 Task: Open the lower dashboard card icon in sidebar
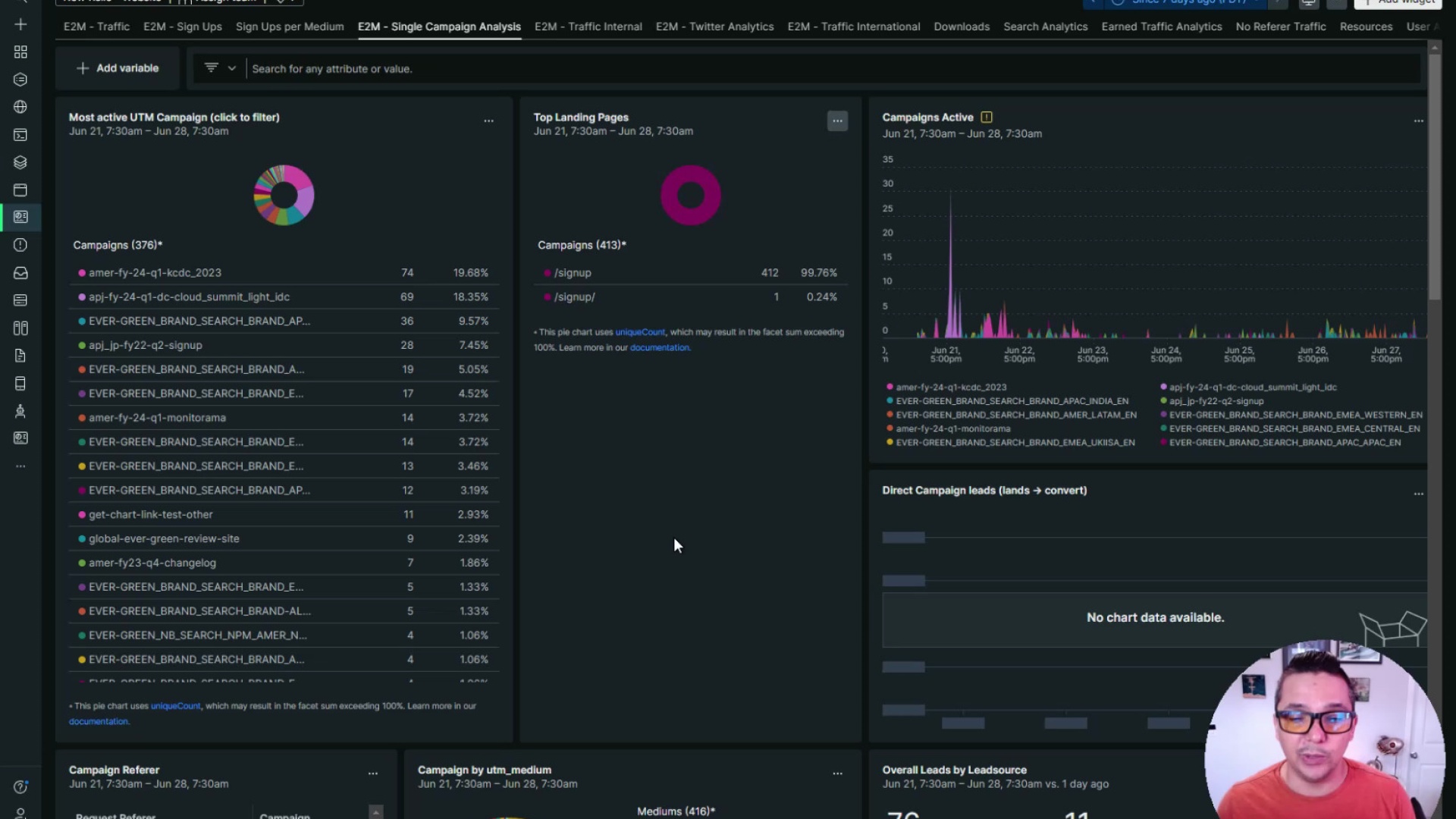(20, 438)
